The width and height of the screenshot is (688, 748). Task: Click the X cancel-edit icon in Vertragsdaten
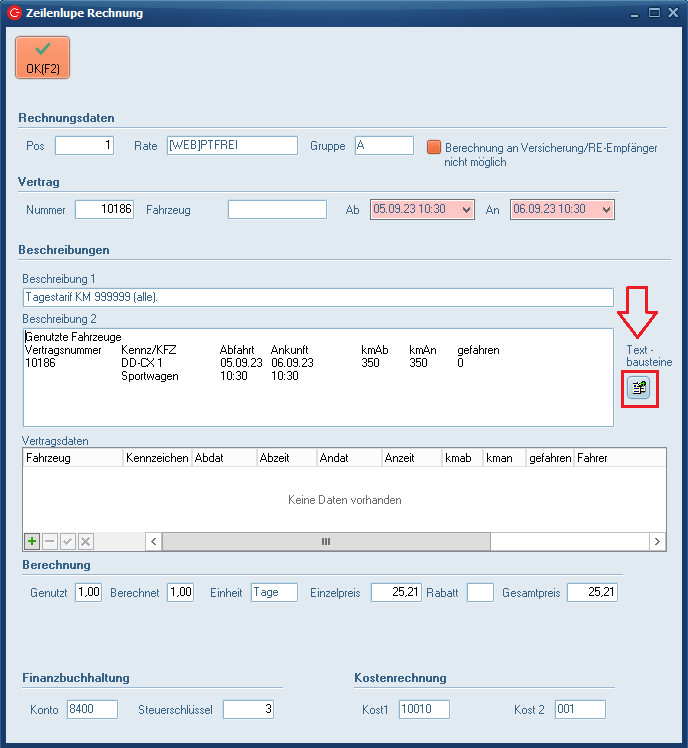[x=86, y=541]
